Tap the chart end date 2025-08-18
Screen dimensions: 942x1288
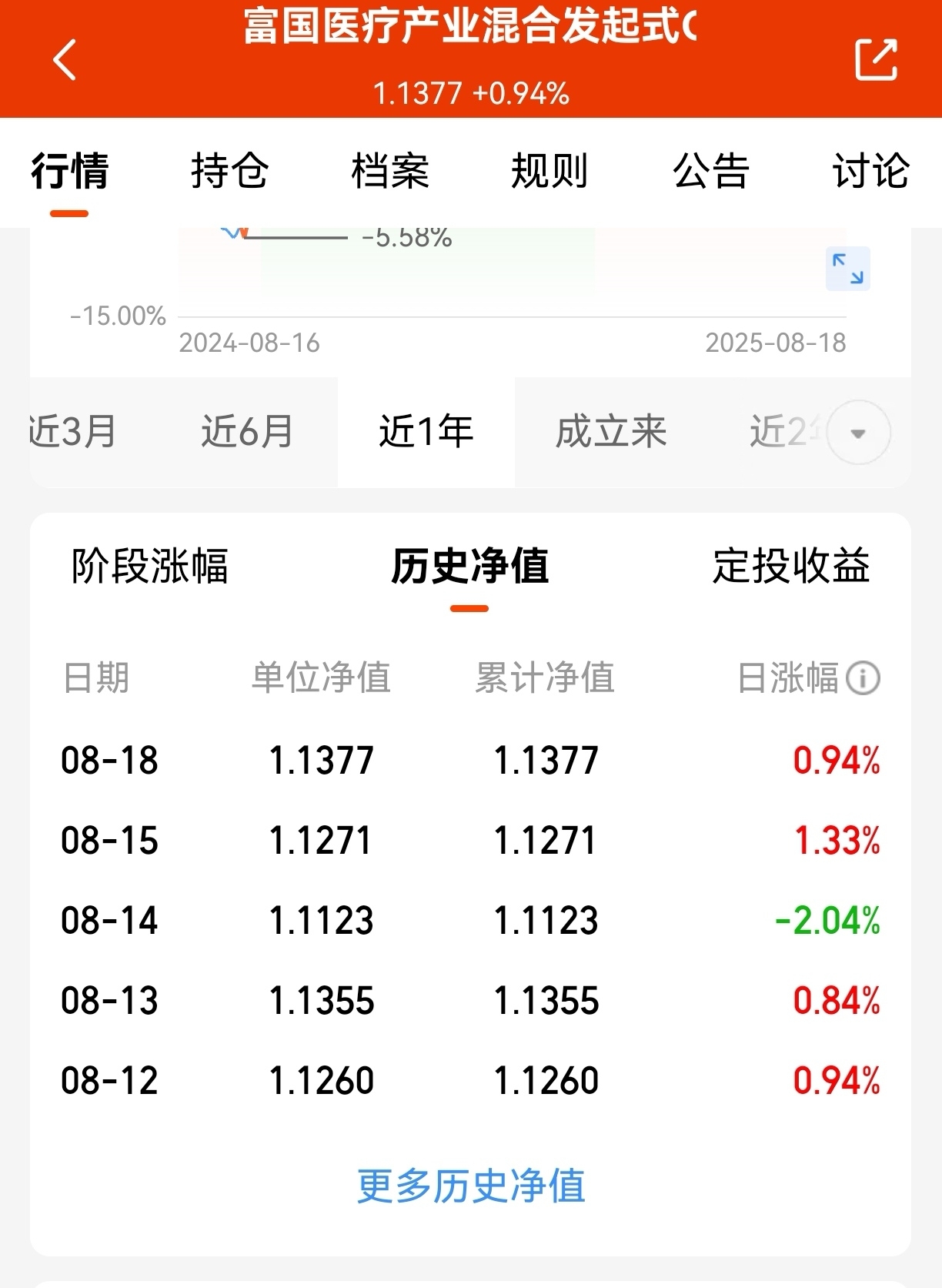tap(776, 343)
